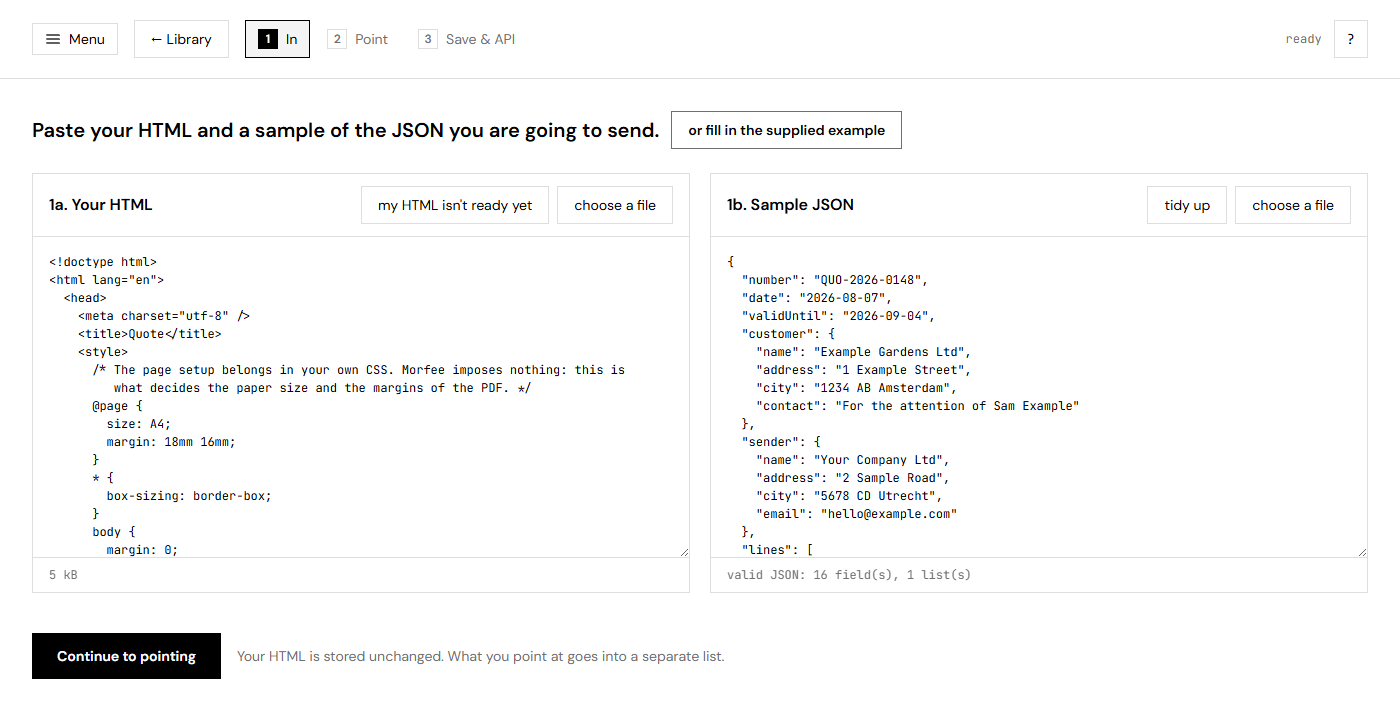Click the '"city": "1234 AB Amsterdam"' line
The width and height of the screenshot is (1400, 720).
pyautogui.click(x=857, y=388)
